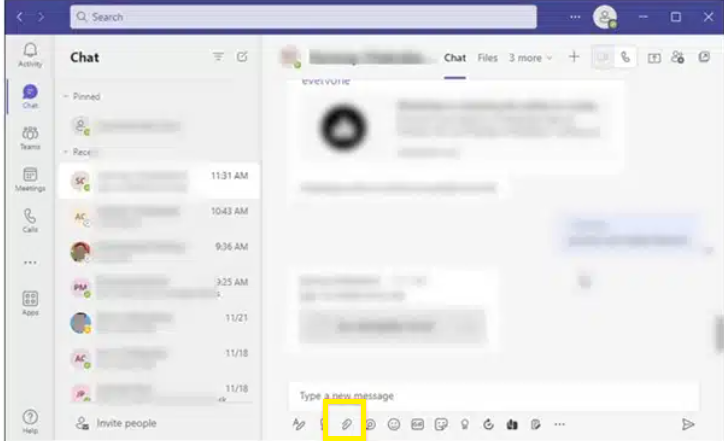Start an audio call with phone icon

click(626, 58)
